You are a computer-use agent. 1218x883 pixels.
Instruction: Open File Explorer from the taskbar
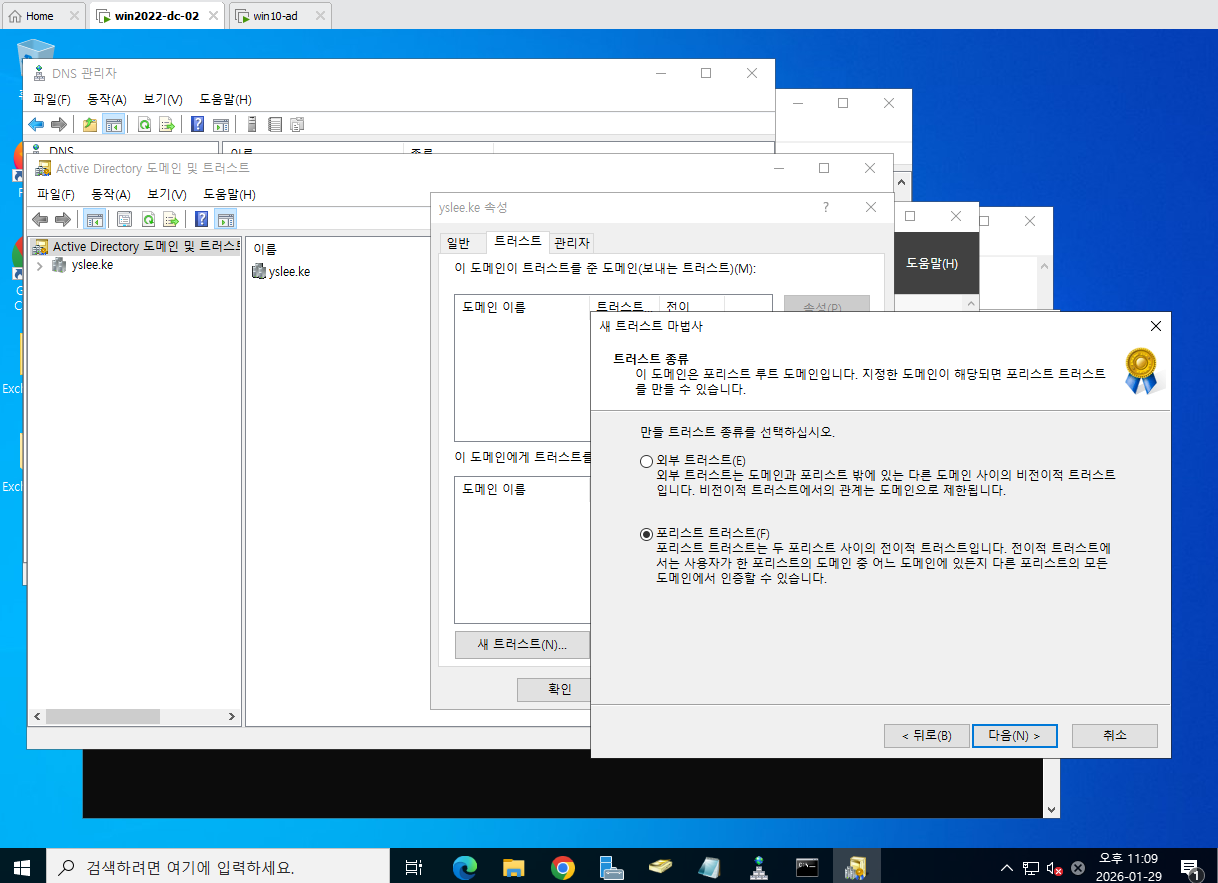[513, 867]
